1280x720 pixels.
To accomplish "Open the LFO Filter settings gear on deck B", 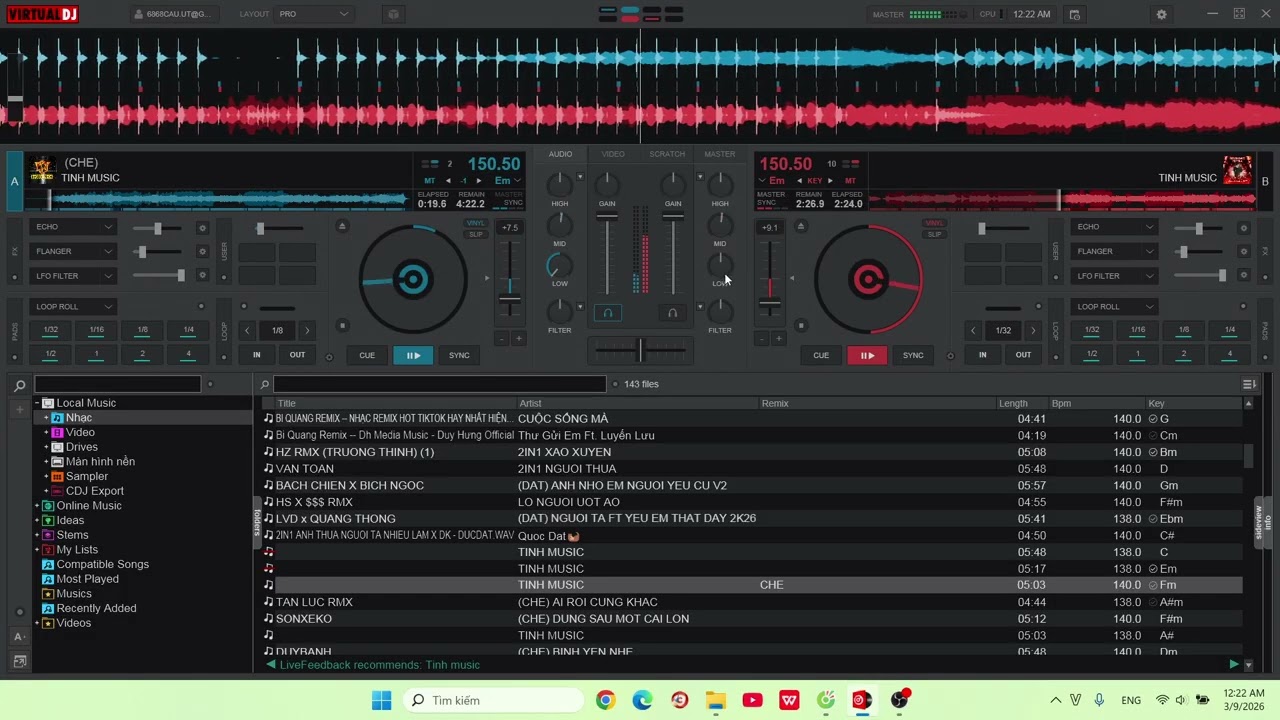I will (x=1244, y=276).
